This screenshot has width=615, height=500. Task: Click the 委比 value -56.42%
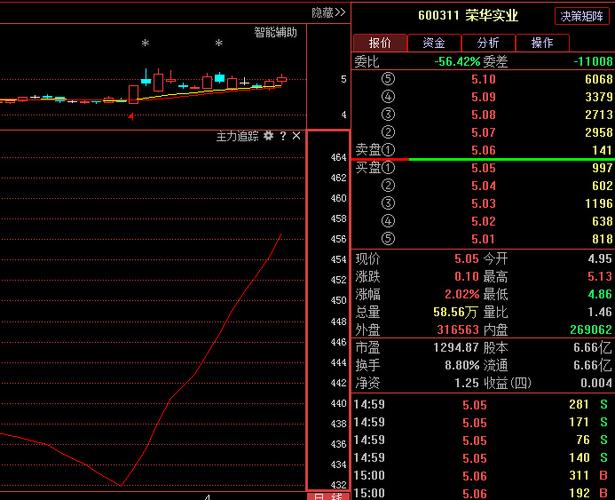click(457, 62)
